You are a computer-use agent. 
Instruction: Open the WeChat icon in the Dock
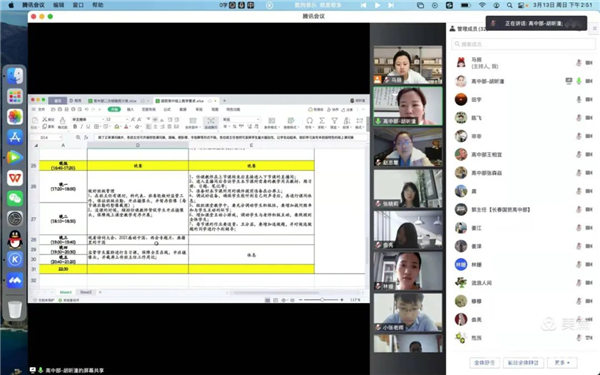(x=15, y=198)
